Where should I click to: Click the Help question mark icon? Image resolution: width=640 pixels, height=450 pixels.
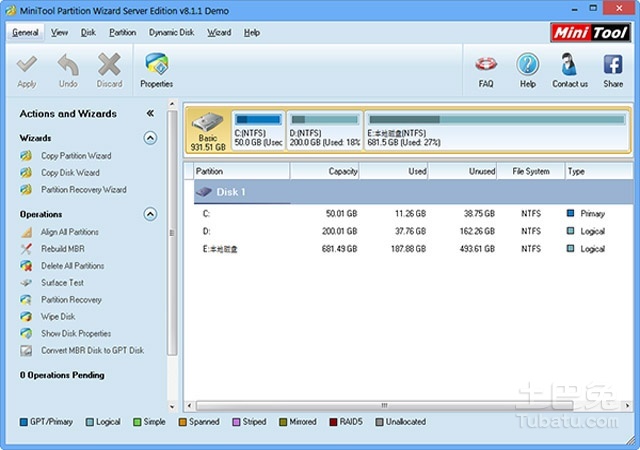click(527, 64)
